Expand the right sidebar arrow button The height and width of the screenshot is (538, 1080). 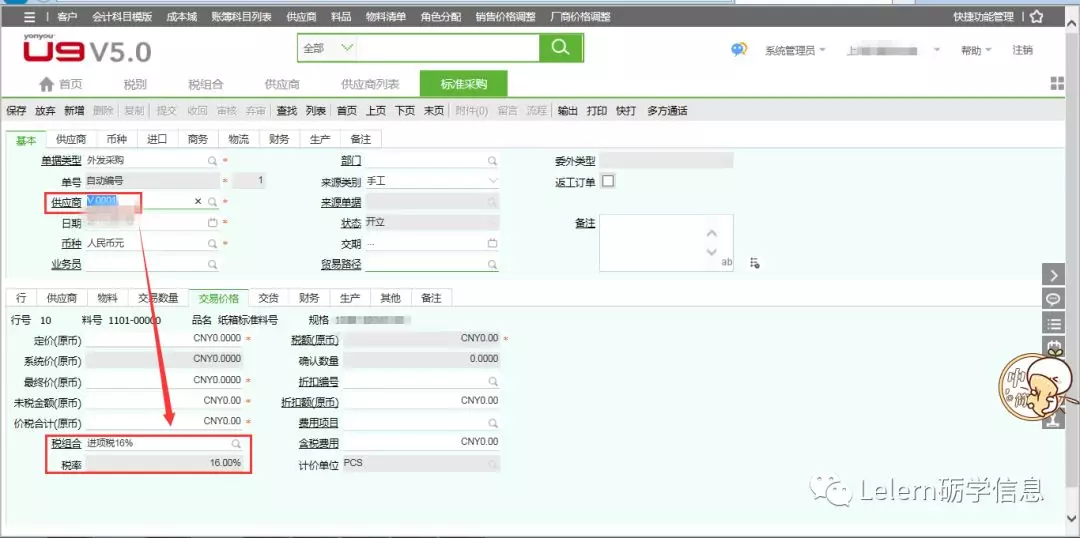point(1054,276)
